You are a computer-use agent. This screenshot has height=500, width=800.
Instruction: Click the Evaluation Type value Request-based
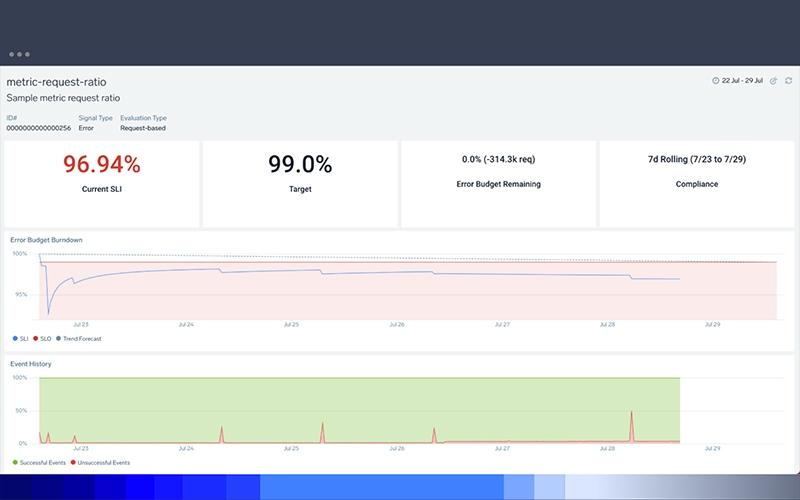143,128
